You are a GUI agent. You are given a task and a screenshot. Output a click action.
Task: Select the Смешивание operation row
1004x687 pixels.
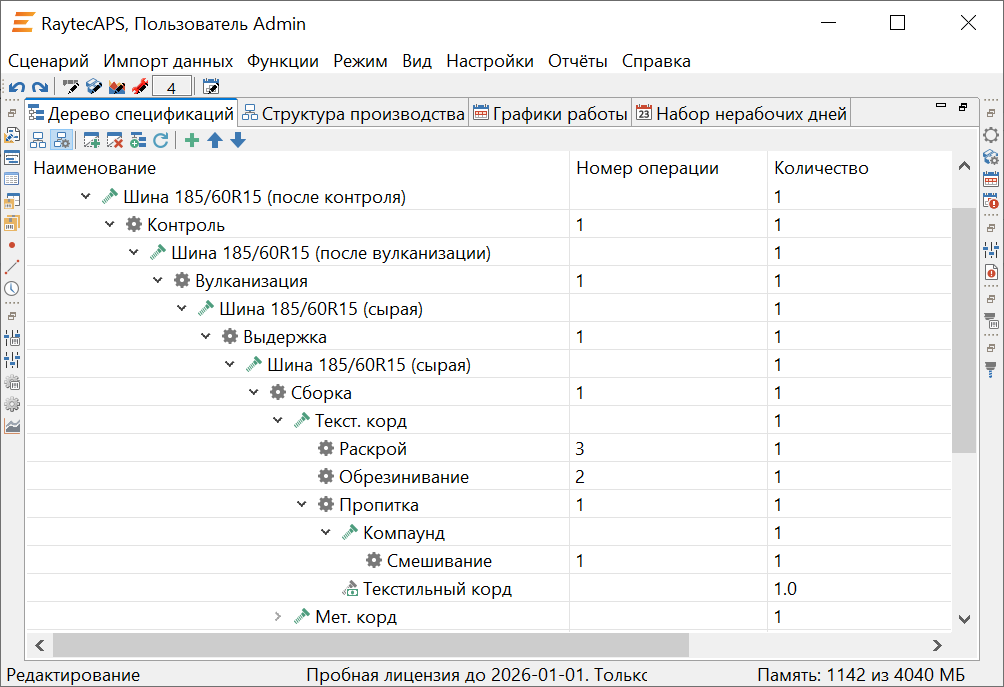(489, 561)
